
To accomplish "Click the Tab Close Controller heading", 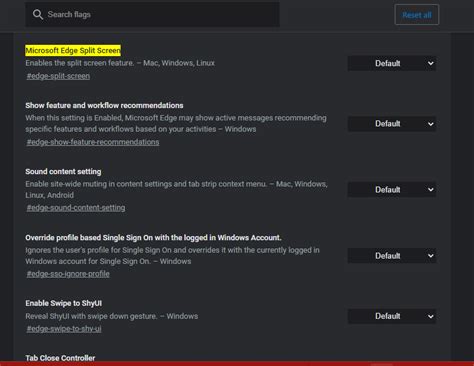I will pyautogui.click(x=60, y=358).
